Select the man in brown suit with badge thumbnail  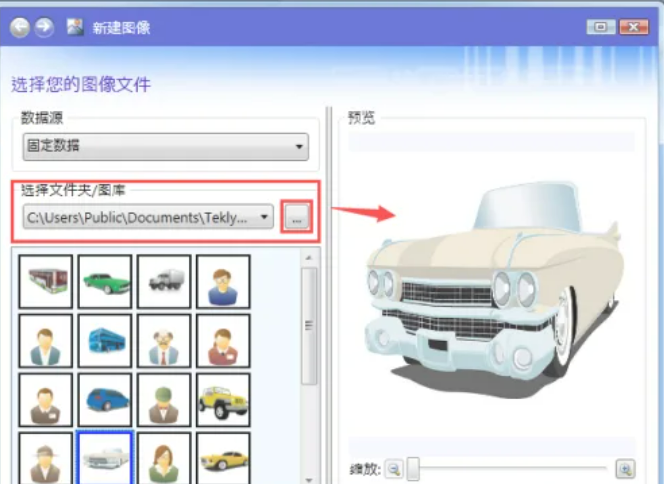(x=46, y=400)
